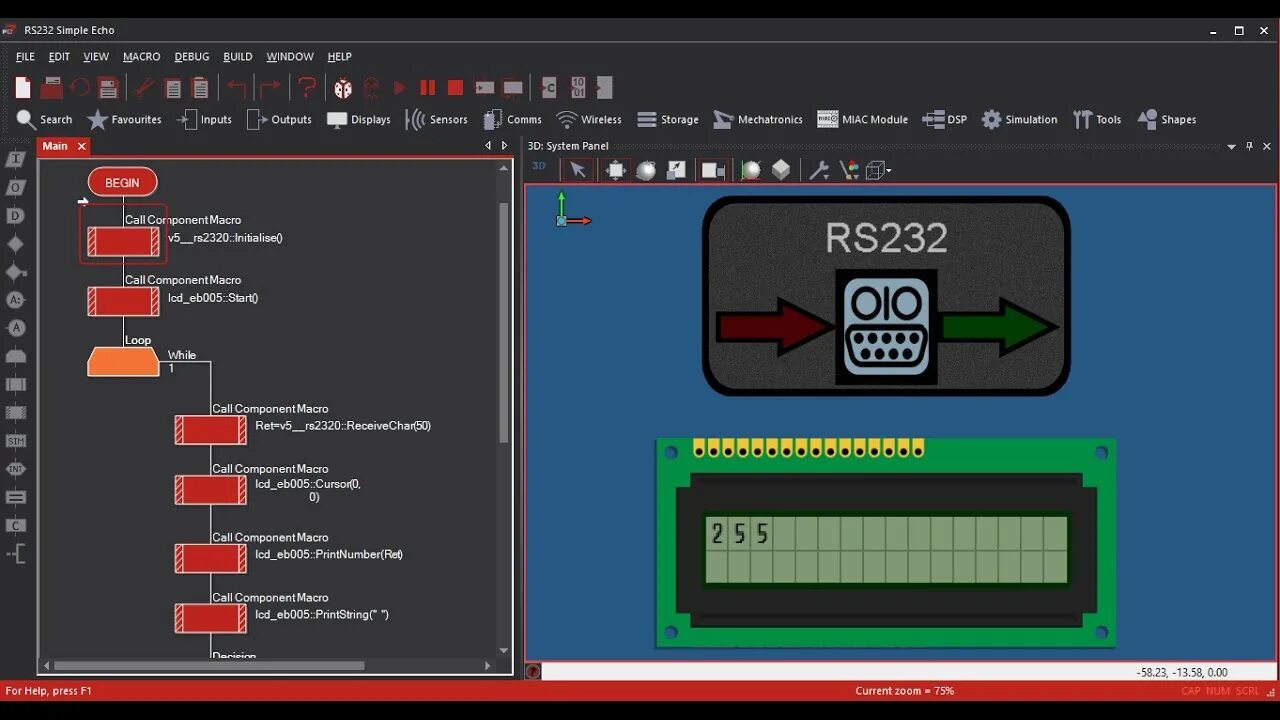
Task: Compile to C code icon
Action: pyautogui.click(x=548, y=88)
